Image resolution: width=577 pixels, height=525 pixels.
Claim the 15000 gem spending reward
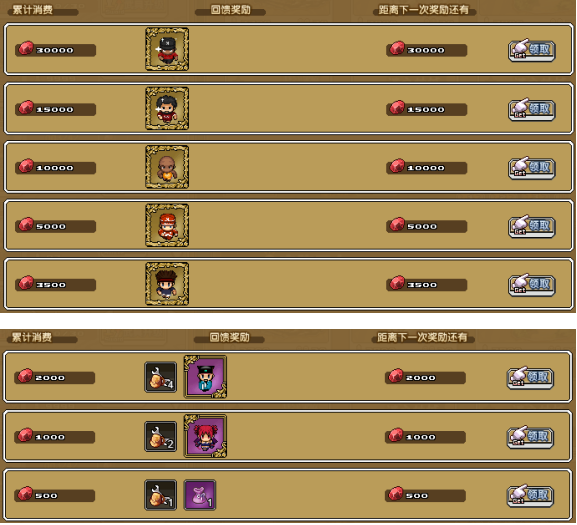tap(532, 109)
